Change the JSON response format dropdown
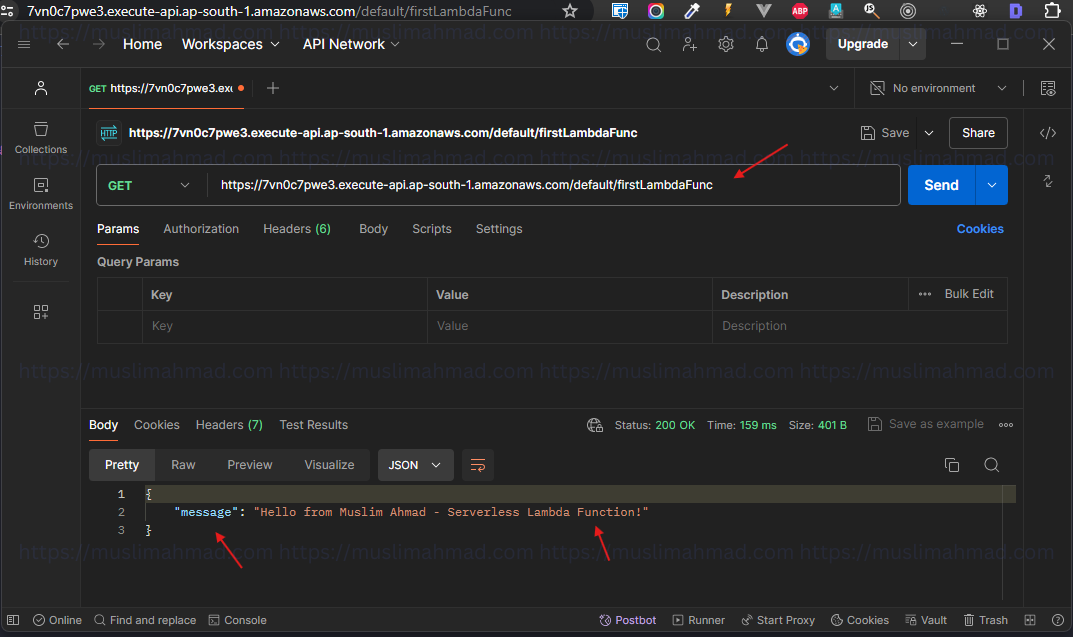The height and width of the screenshot is (637, 1073). (x=415, y=464)
